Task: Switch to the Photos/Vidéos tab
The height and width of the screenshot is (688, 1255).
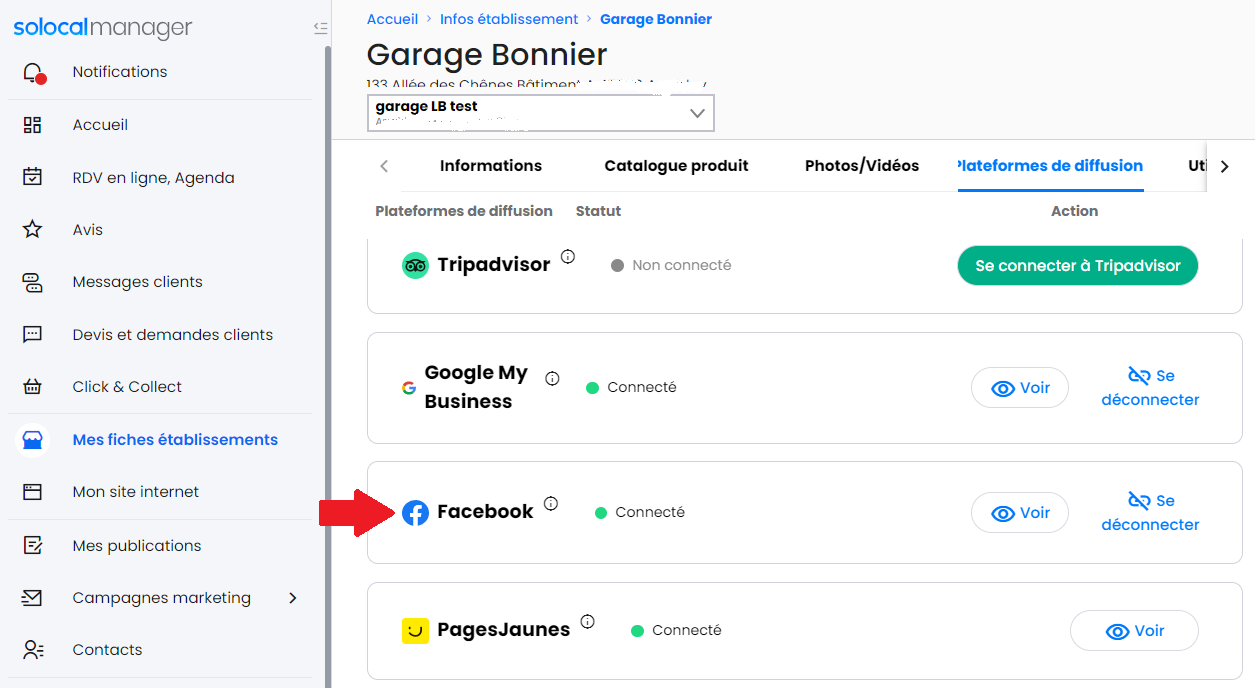Action: (862, 166)
